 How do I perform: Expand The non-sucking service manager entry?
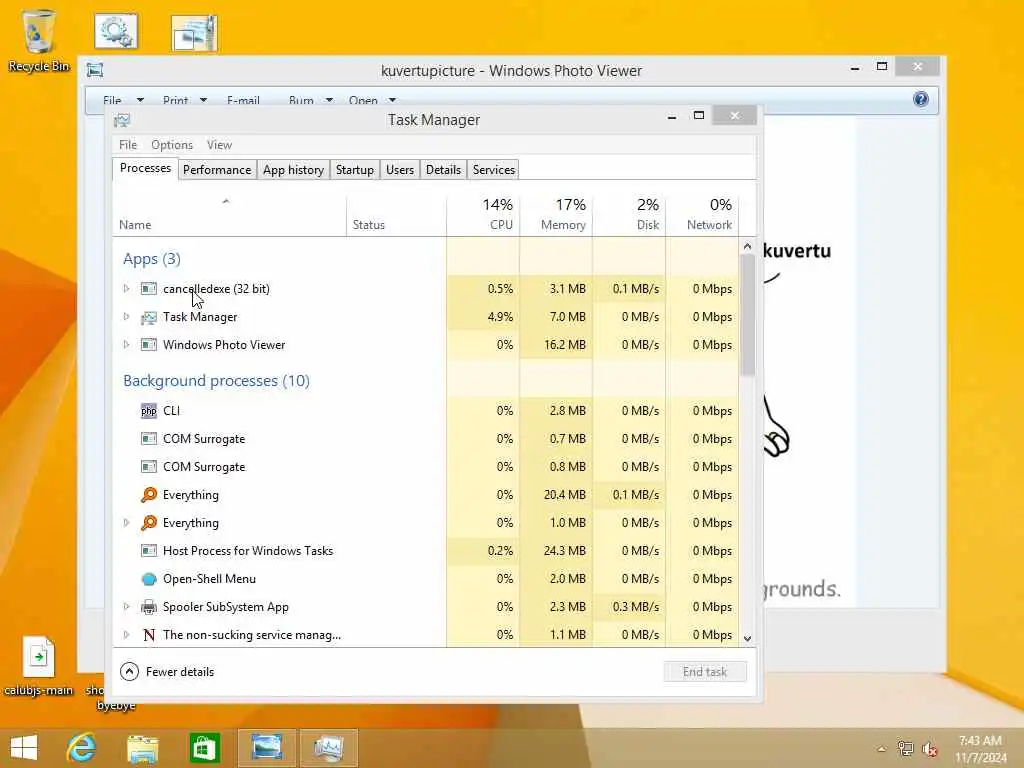point(127,635)
